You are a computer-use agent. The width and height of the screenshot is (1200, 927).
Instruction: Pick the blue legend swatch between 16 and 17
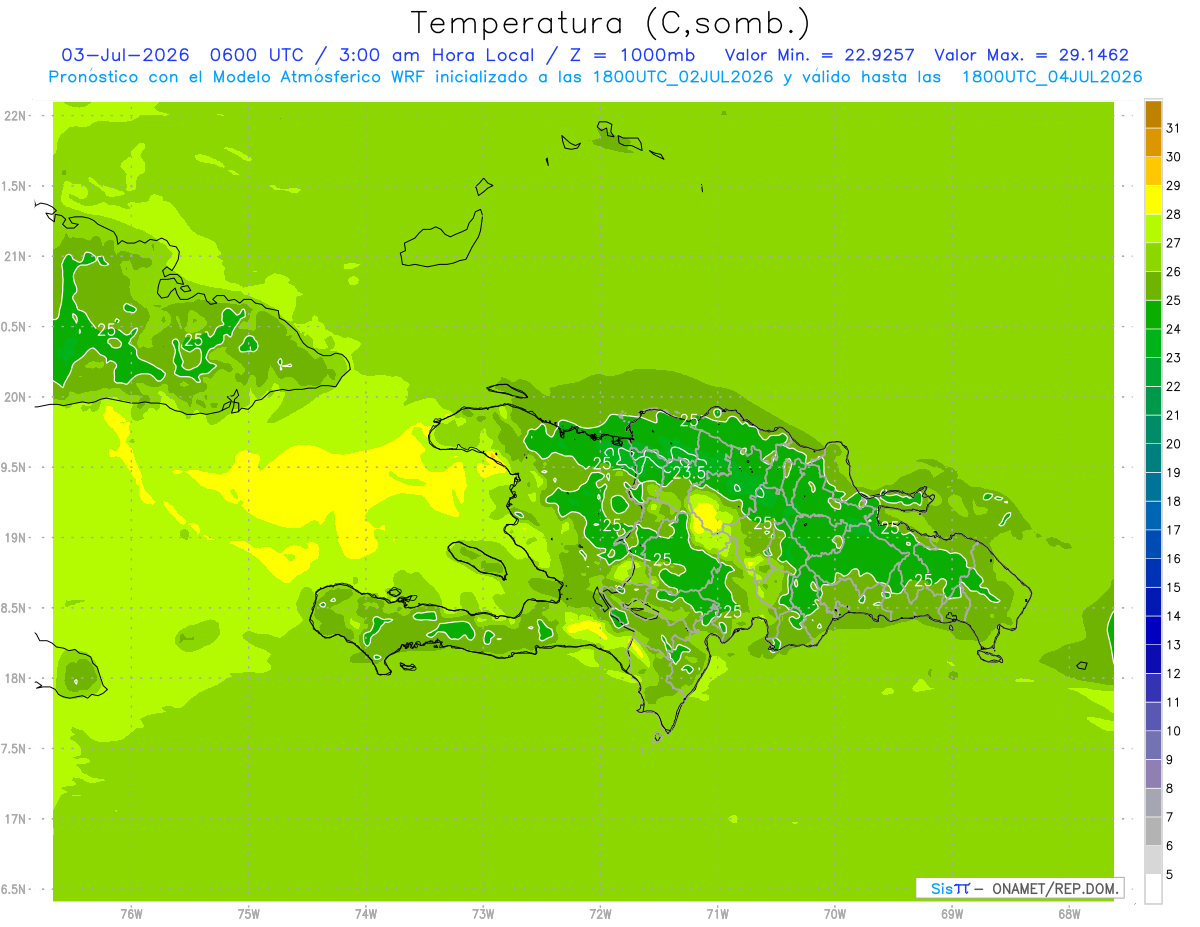(1154, 545)
